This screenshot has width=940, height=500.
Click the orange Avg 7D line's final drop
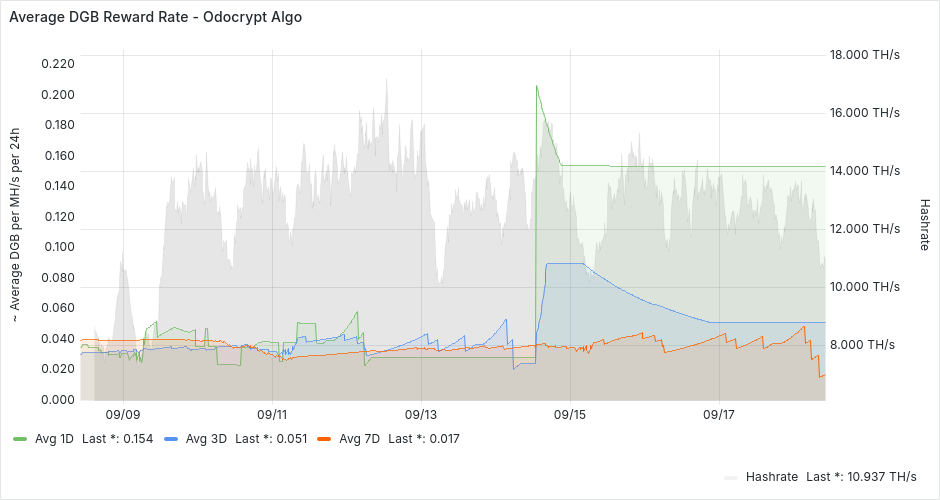coord(819,366)
